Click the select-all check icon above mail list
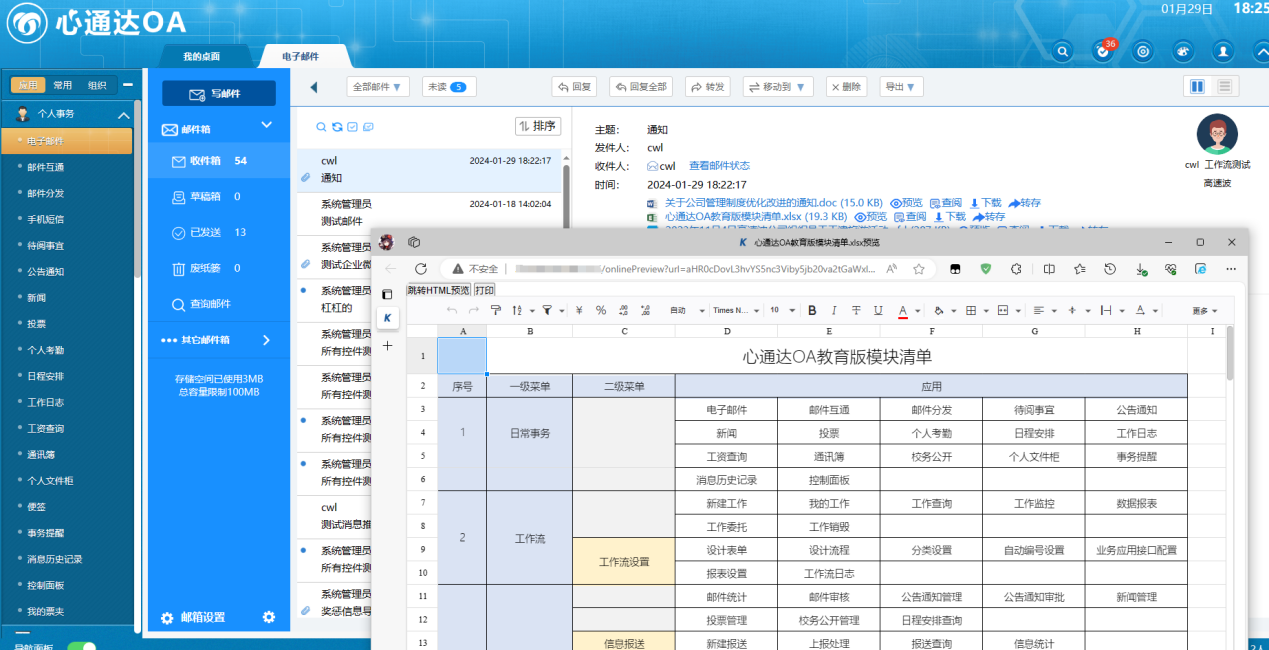 pos(352,127)
